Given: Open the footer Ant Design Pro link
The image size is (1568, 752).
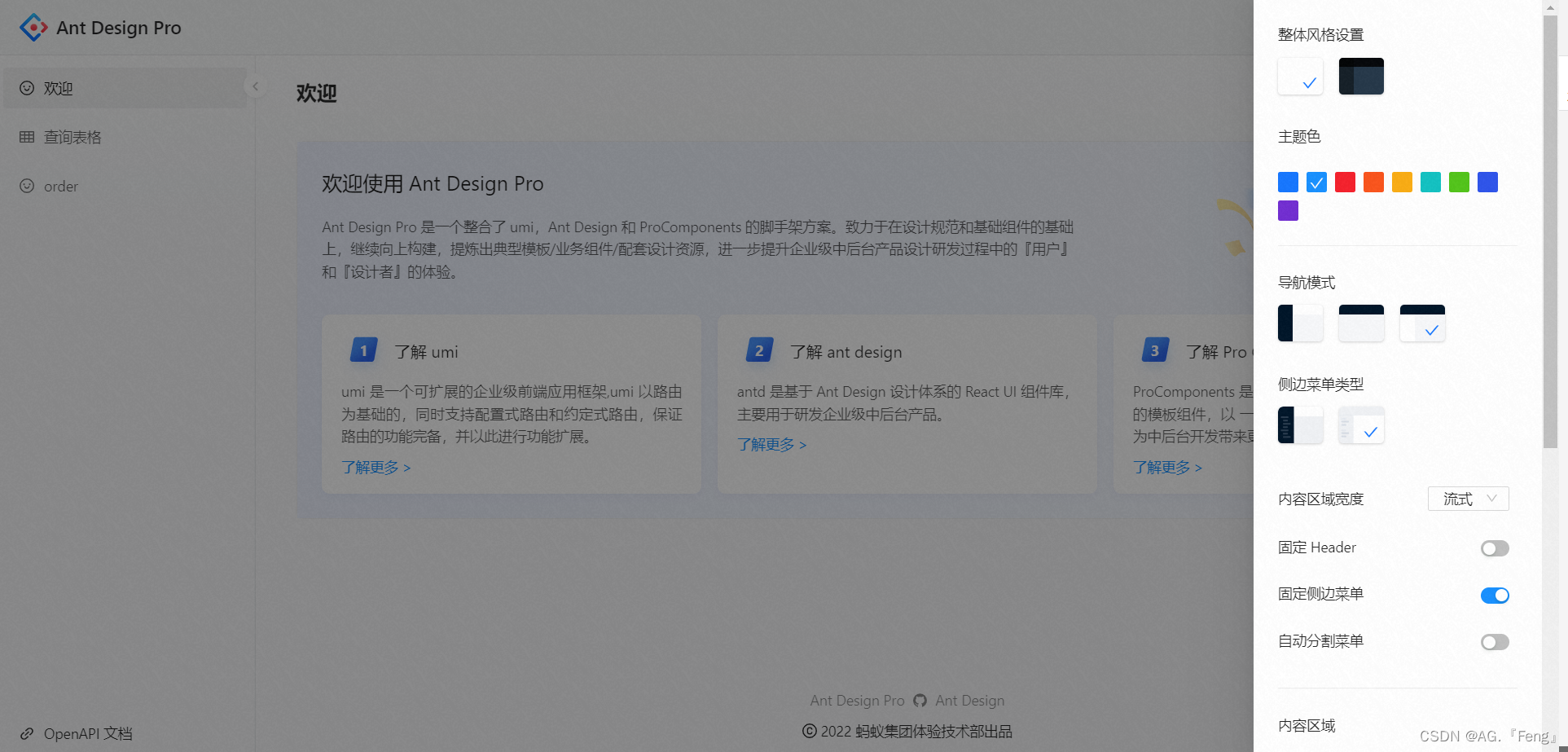Looking at the screenshot, I should pos(857,700).
